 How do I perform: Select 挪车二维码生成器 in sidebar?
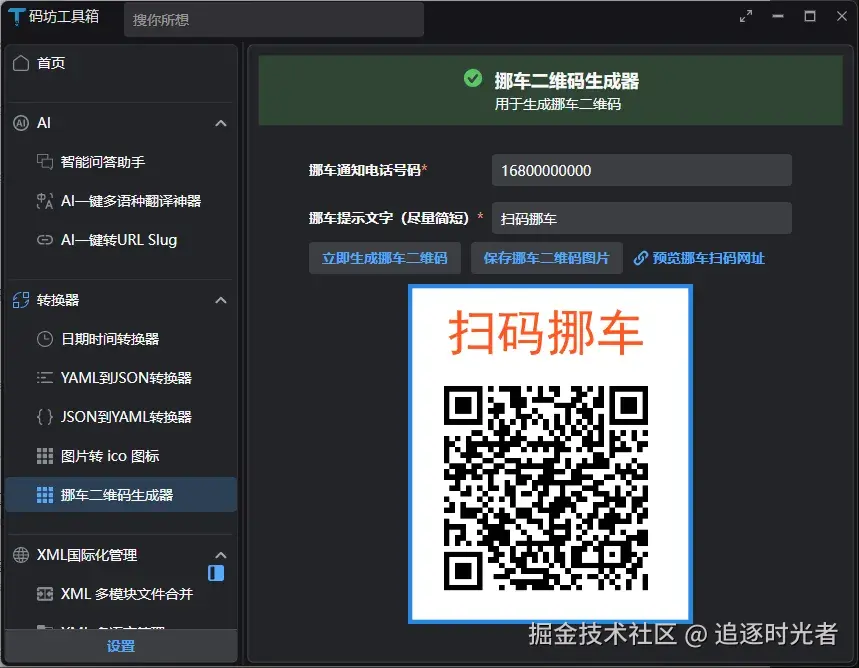coord(121,495)
